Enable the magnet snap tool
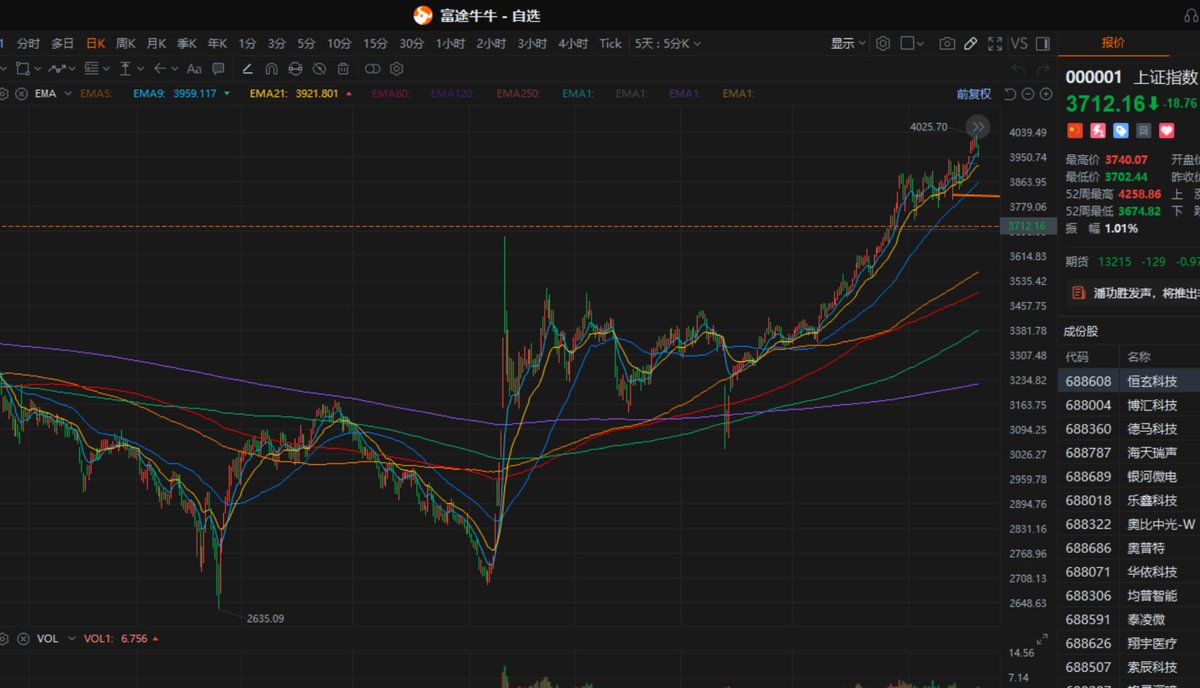 pos(271,68)
